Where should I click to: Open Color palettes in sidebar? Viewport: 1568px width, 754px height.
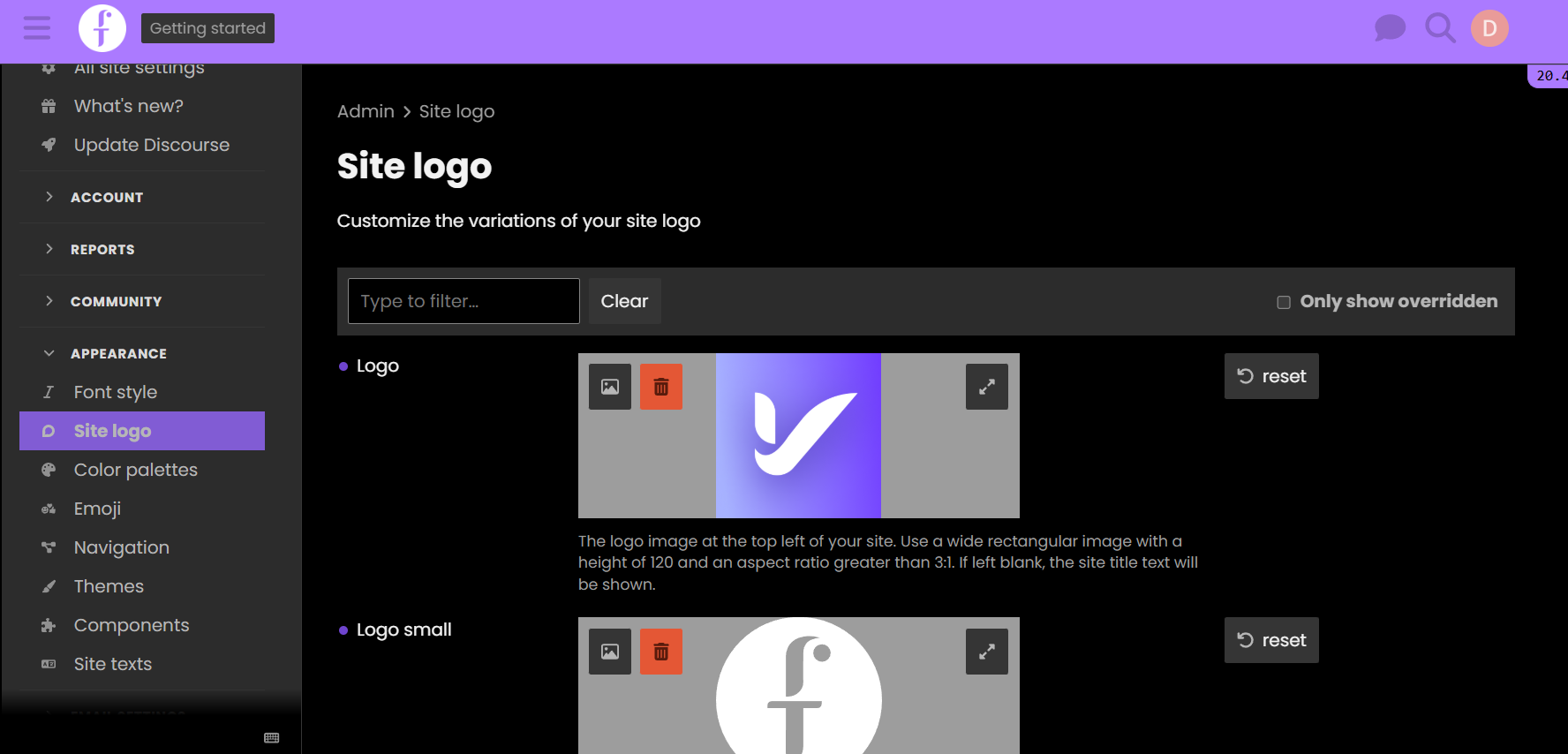point(135,470)
